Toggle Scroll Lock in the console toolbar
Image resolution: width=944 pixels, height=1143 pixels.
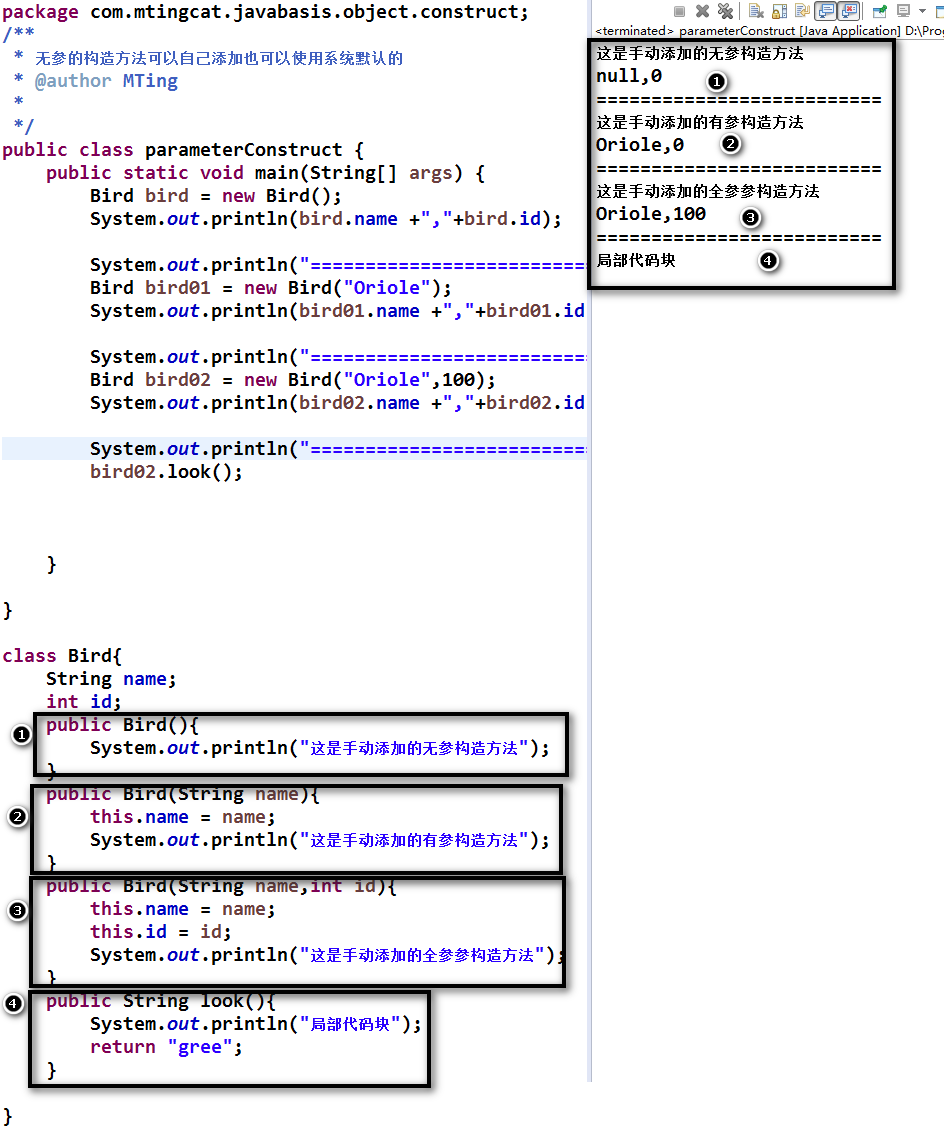click(x=779, y=11)
